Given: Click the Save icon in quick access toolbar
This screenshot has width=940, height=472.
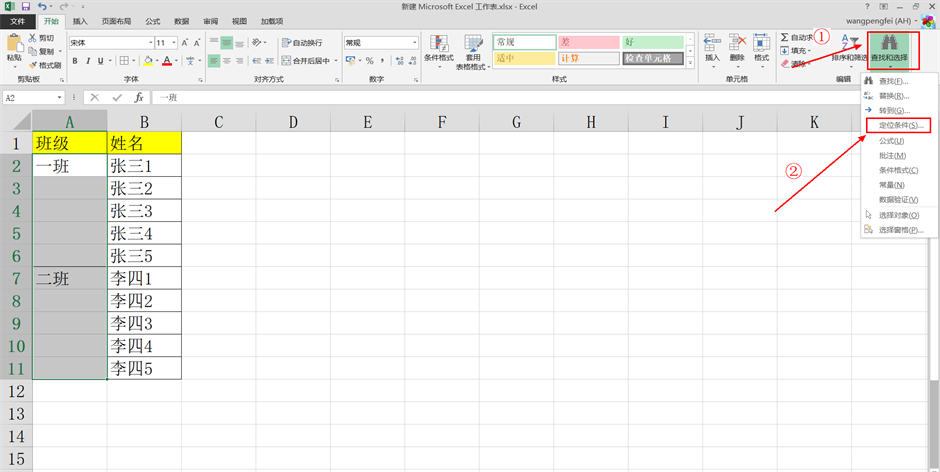Looking at the screenshot, I should click(27, 6).
